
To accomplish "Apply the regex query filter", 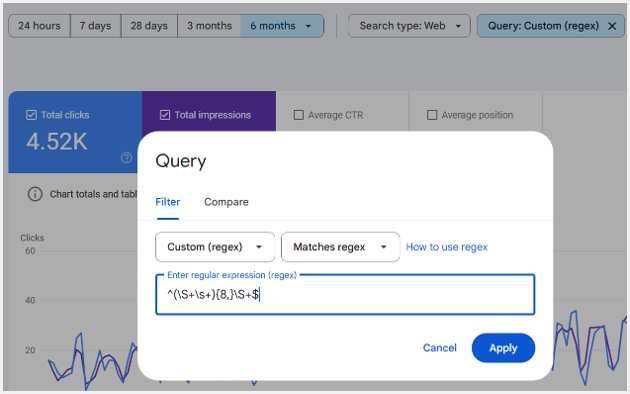I will pyautogui.click(x=503, y=348).
